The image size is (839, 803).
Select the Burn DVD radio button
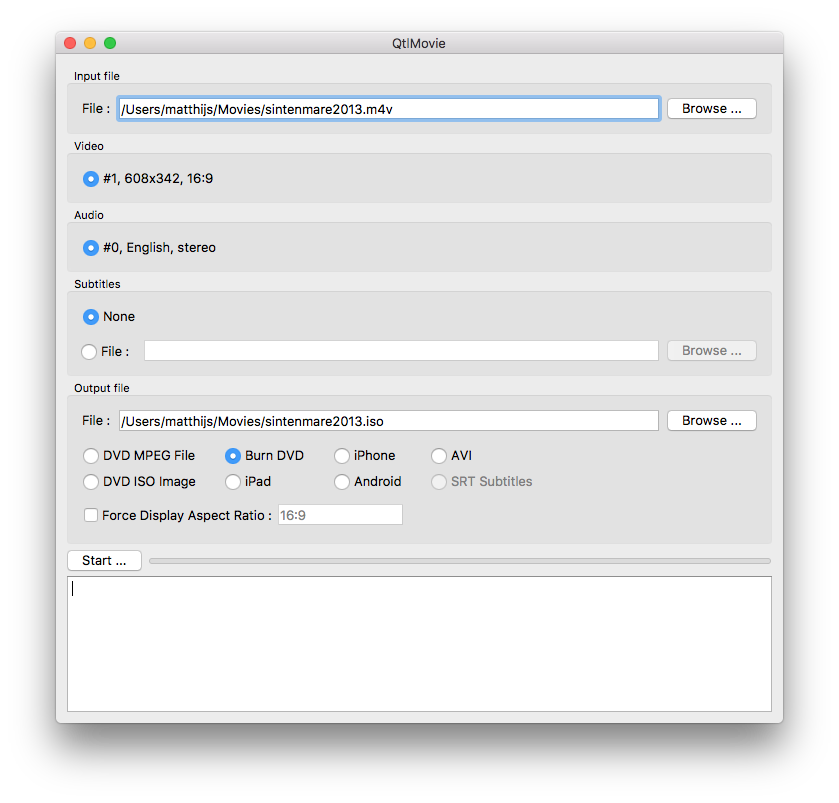pos(233,456)
